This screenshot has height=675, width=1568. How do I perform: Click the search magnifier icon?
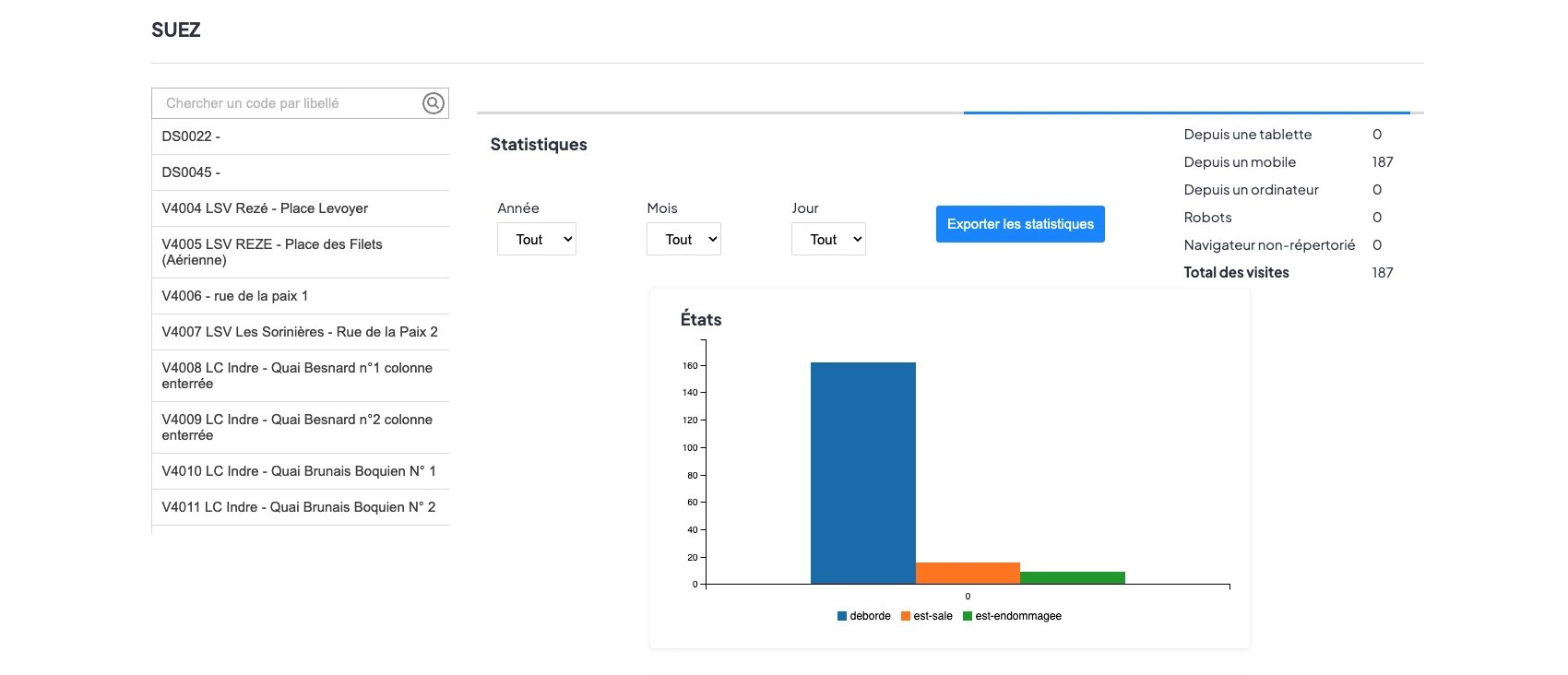point(433,103)
